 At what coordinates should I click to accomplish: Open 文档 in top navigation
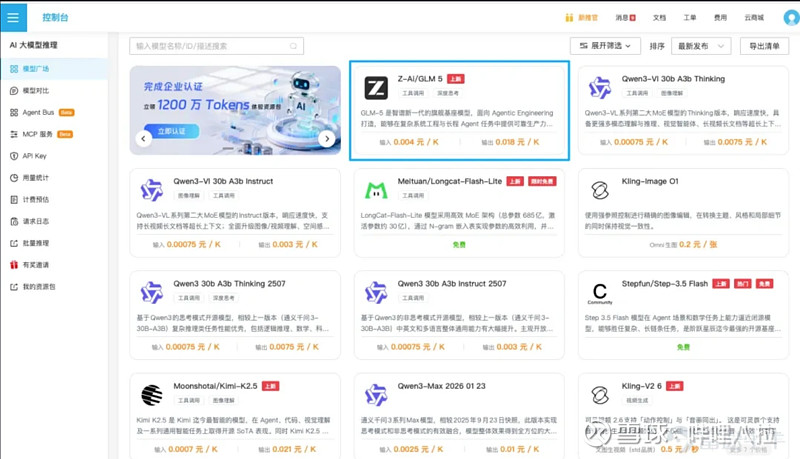point(659,17)
